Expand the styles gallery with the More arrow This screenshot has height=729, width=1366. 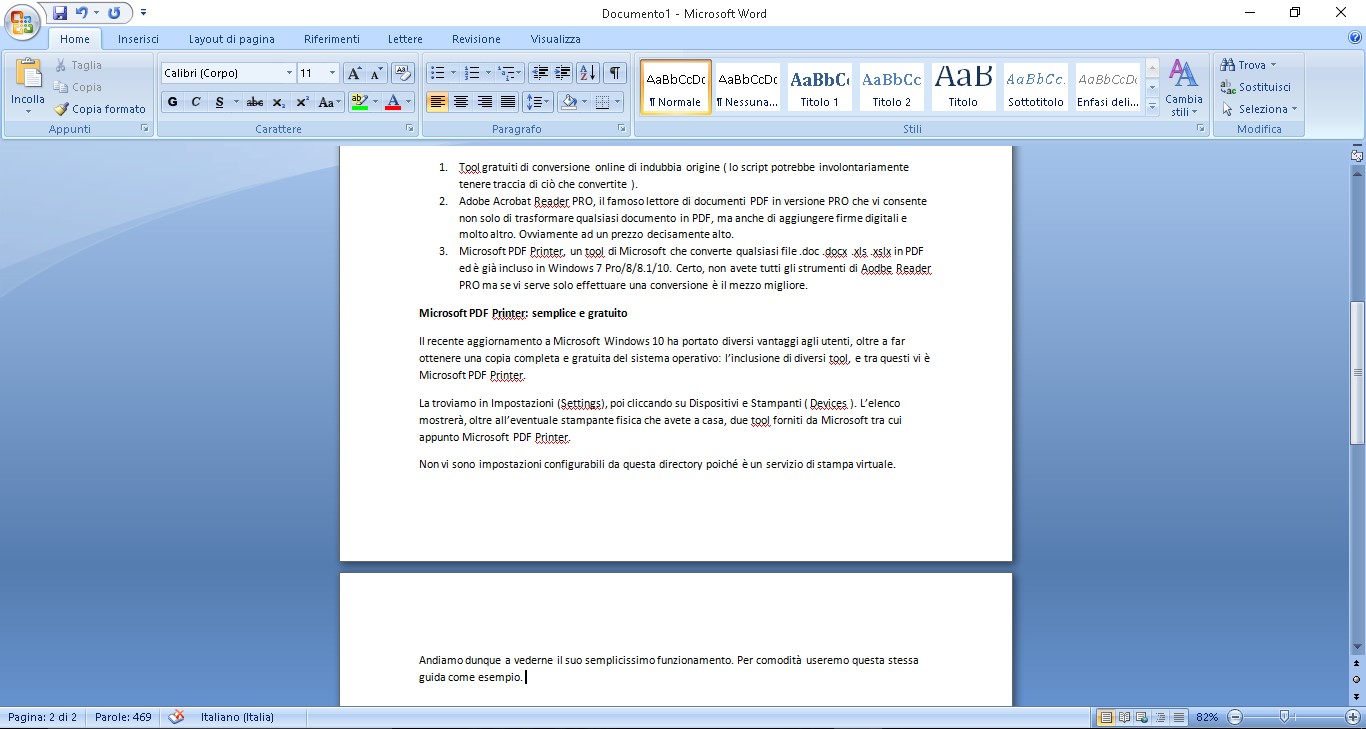pyautogui.click(x=1152, y=105)
